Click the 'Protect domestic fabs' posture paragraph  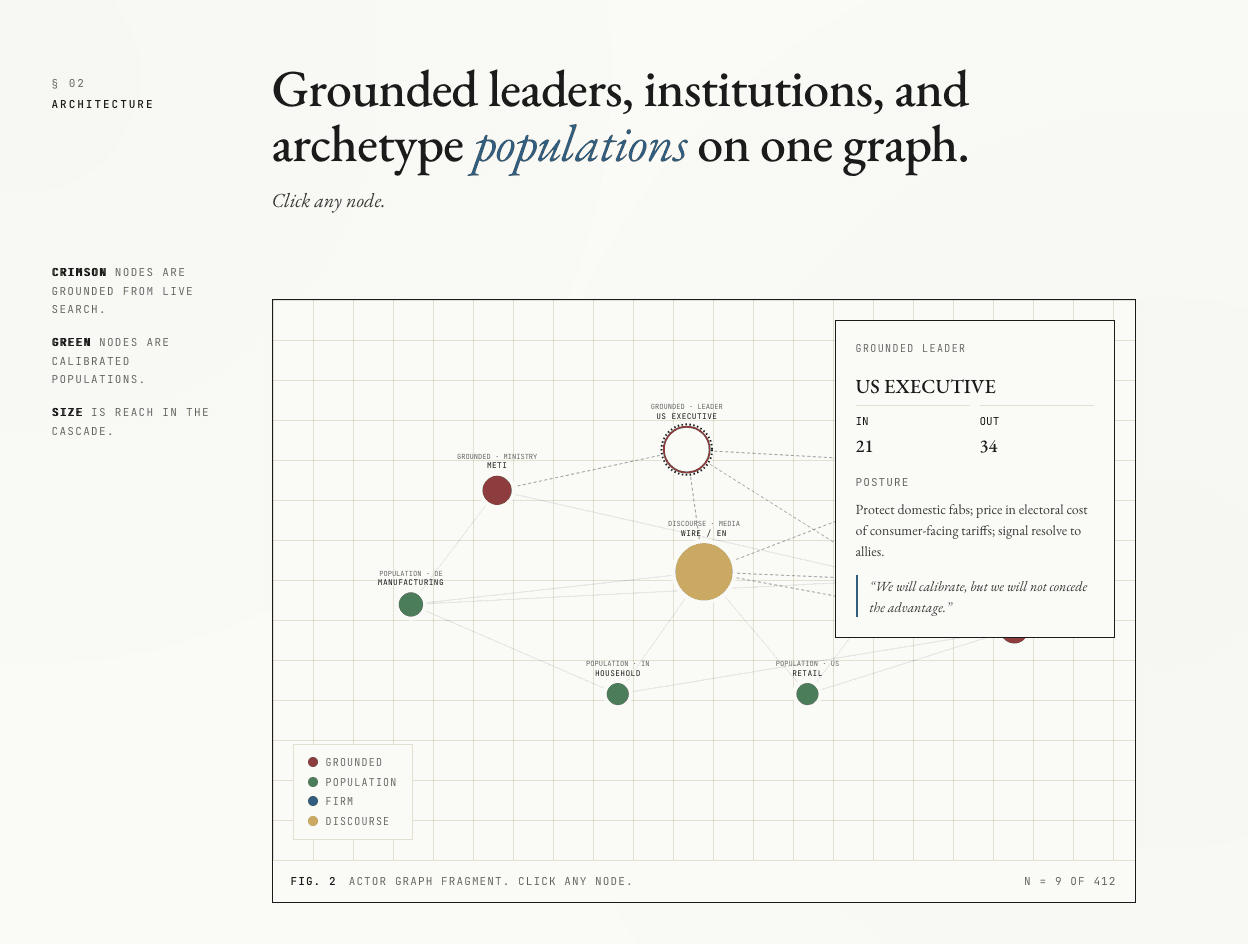tap(972, 530)
